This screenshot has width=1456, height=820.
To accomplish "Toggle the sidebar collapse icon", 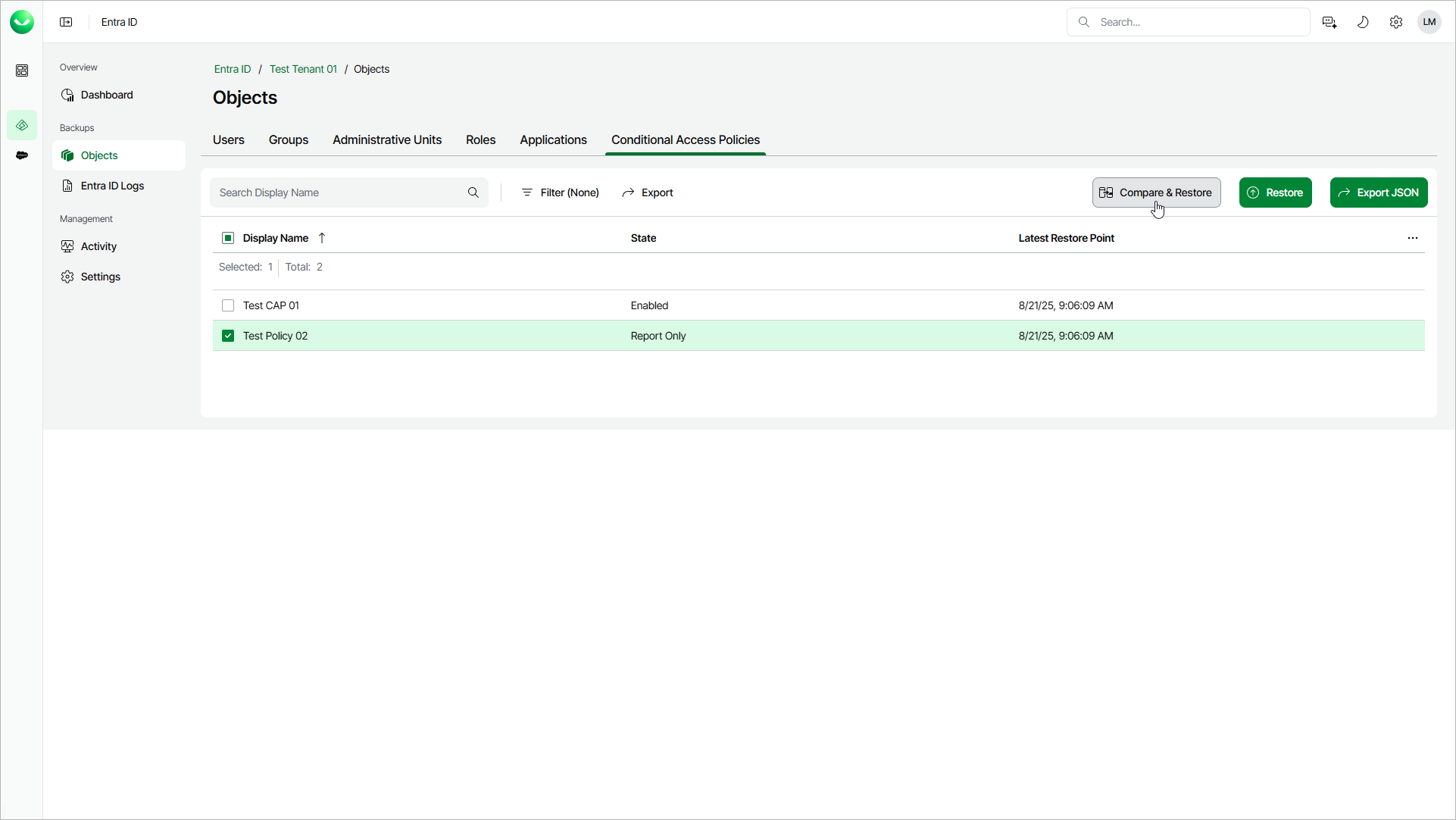I will (x=66, y=22).
